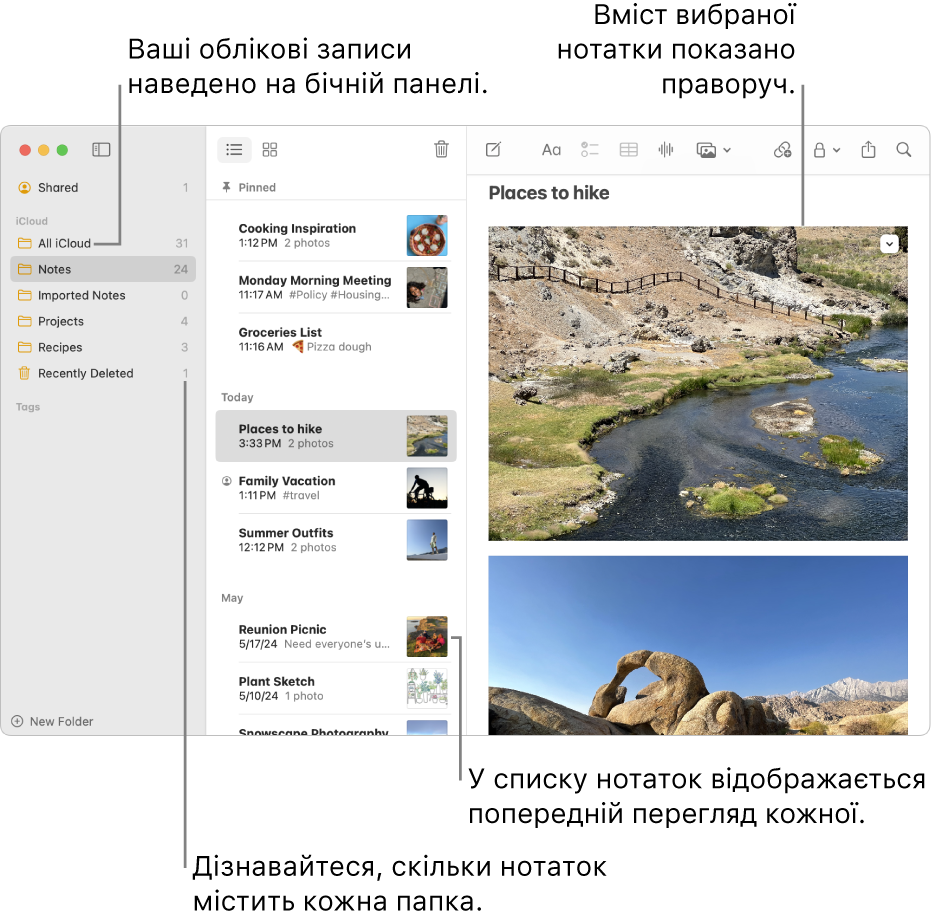Select the All iCloud folder

tap(64, 243)
